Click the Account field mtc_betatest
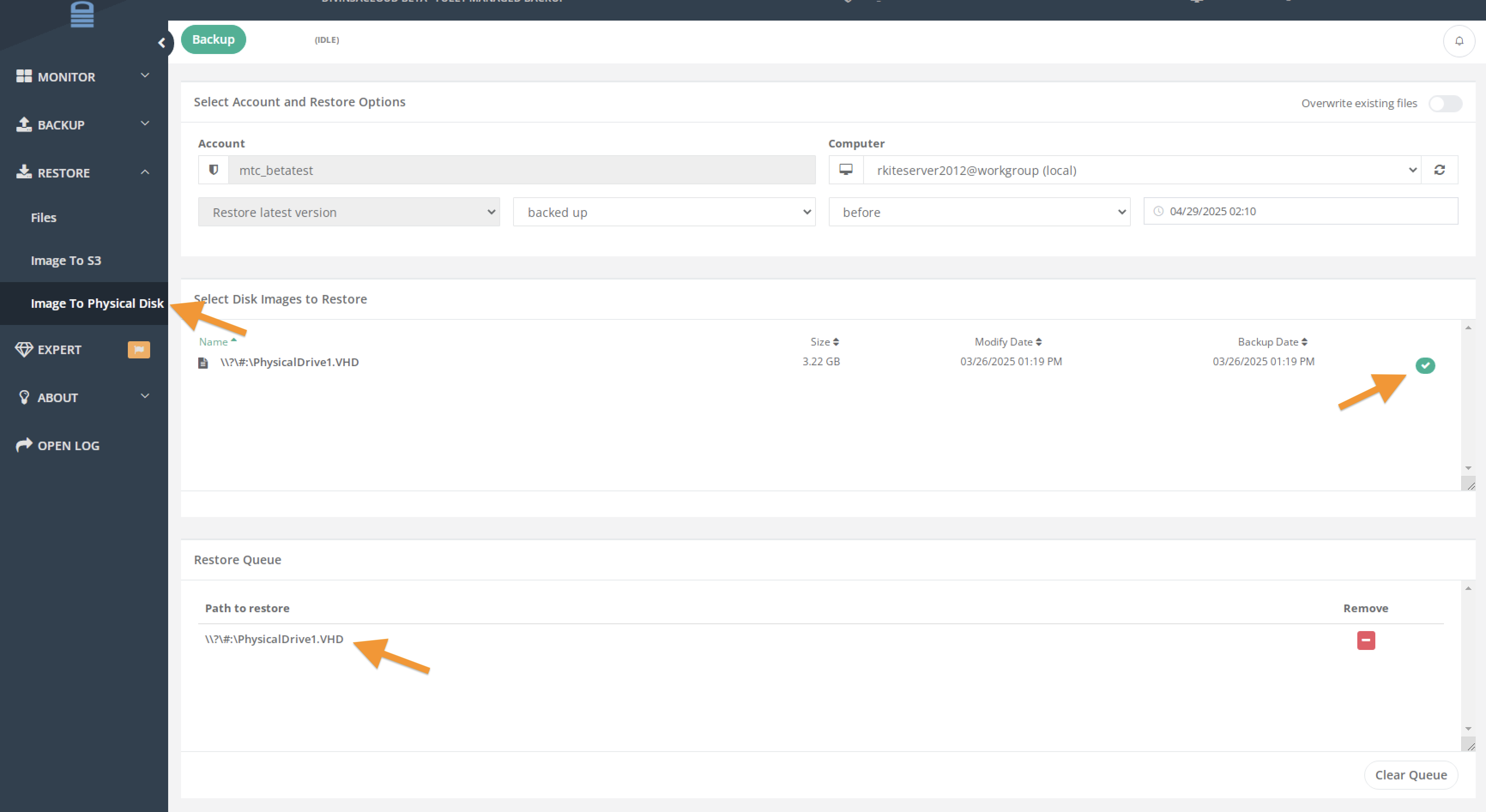This screenshot has width=1486, height=812. coord(522,169)
